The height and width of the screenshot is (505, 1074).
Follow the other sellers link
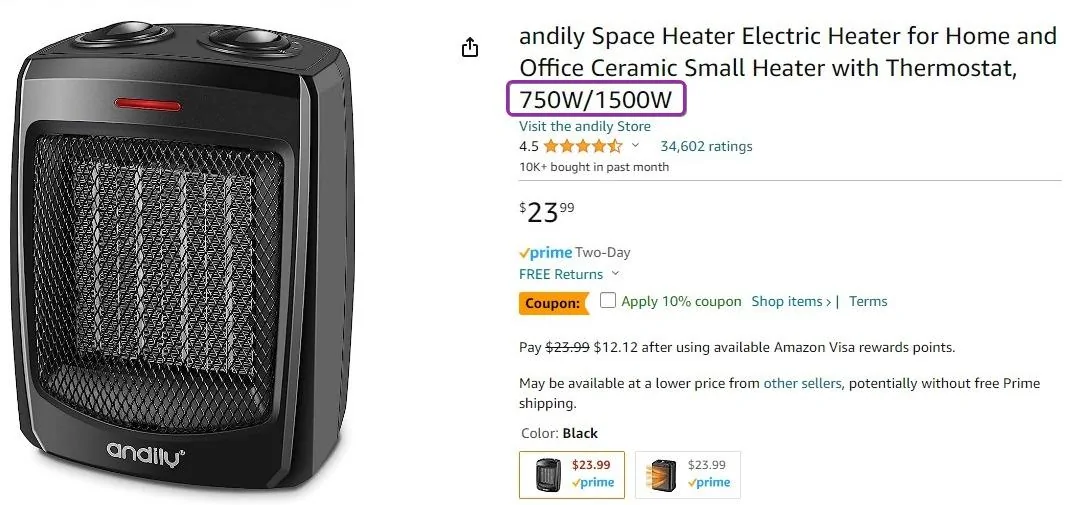[x=802, y=384]
